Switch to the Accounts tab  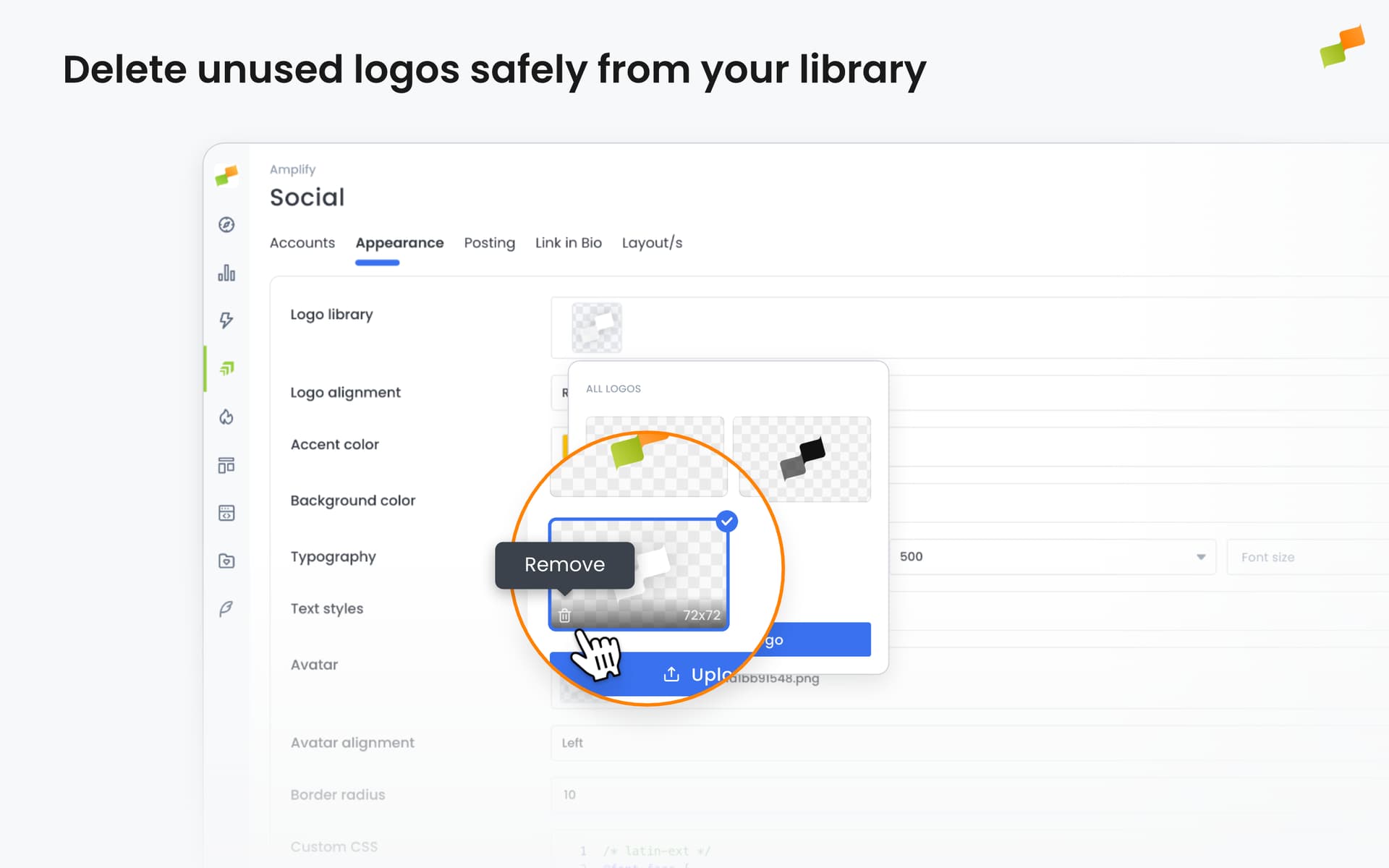[302, 243]
